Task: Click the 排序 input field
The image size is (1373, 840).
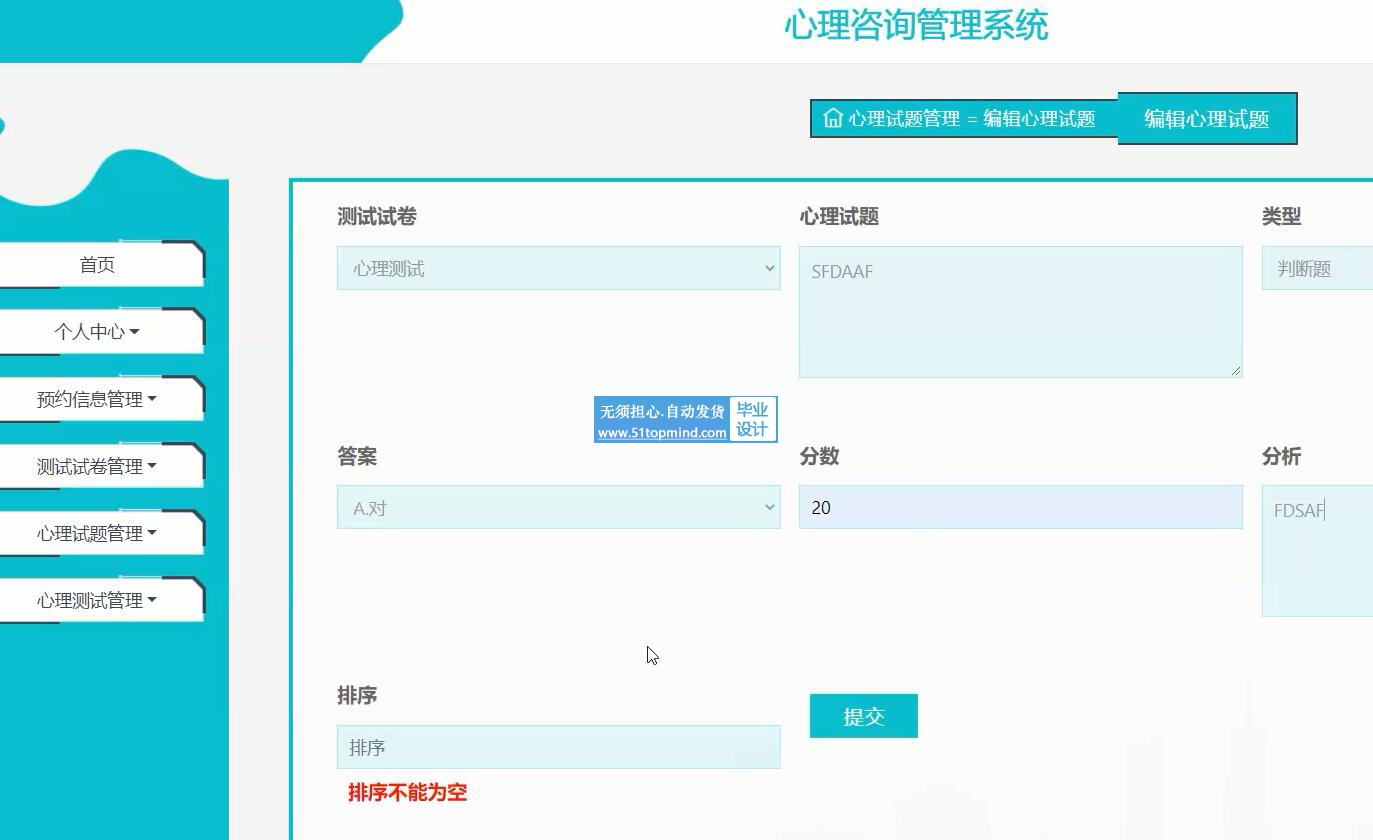Action: (559, 747)
